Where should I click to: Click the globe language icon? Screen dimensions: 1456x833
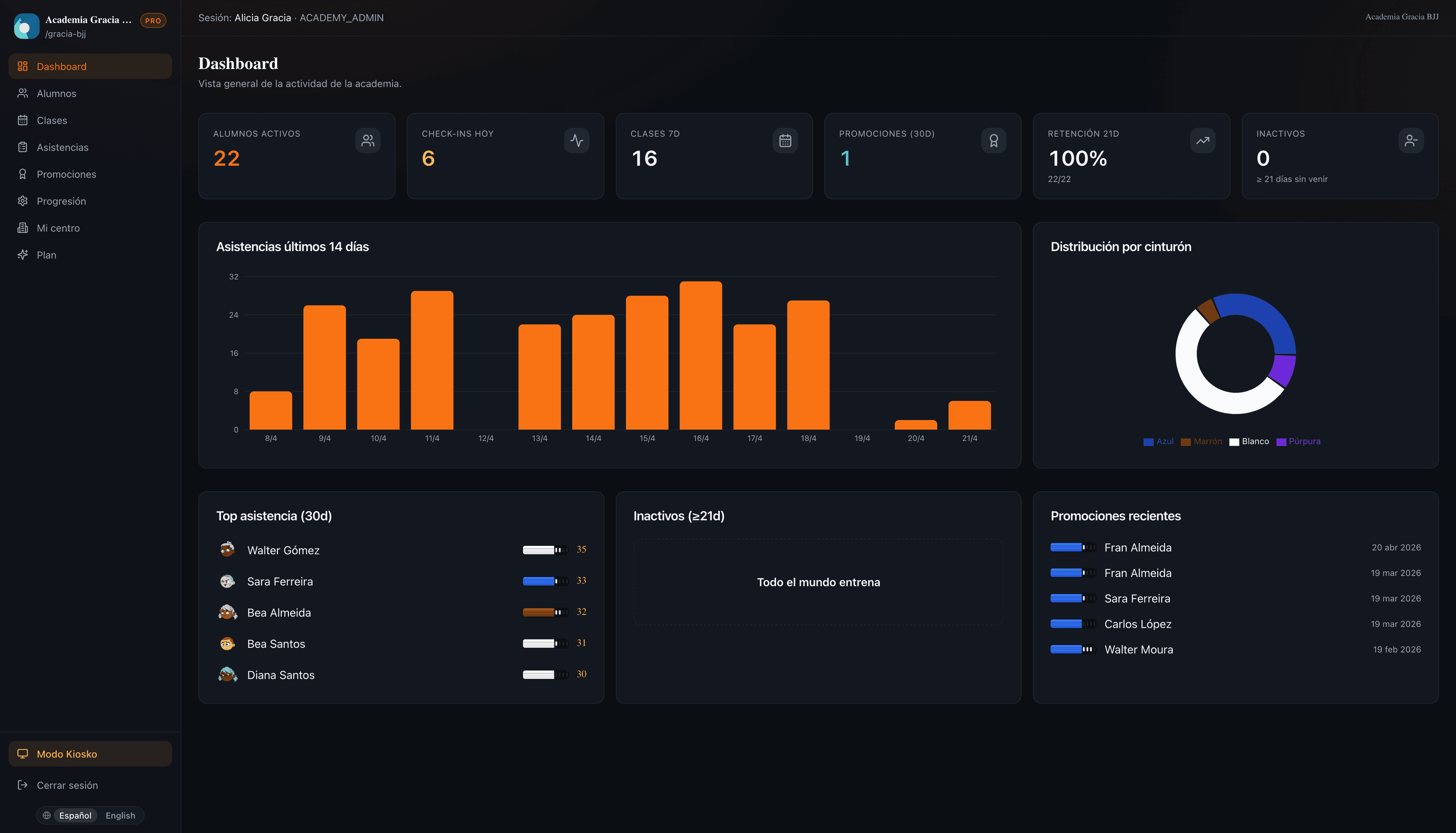[x=47, y=815]
